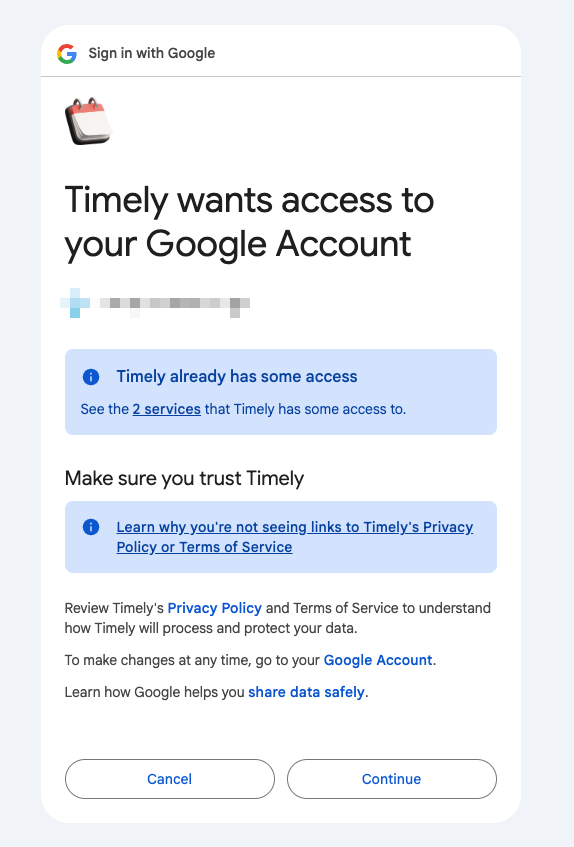Click info icon beside Timely already has access
The image size is (574, 847).
(x=91, y=377)
